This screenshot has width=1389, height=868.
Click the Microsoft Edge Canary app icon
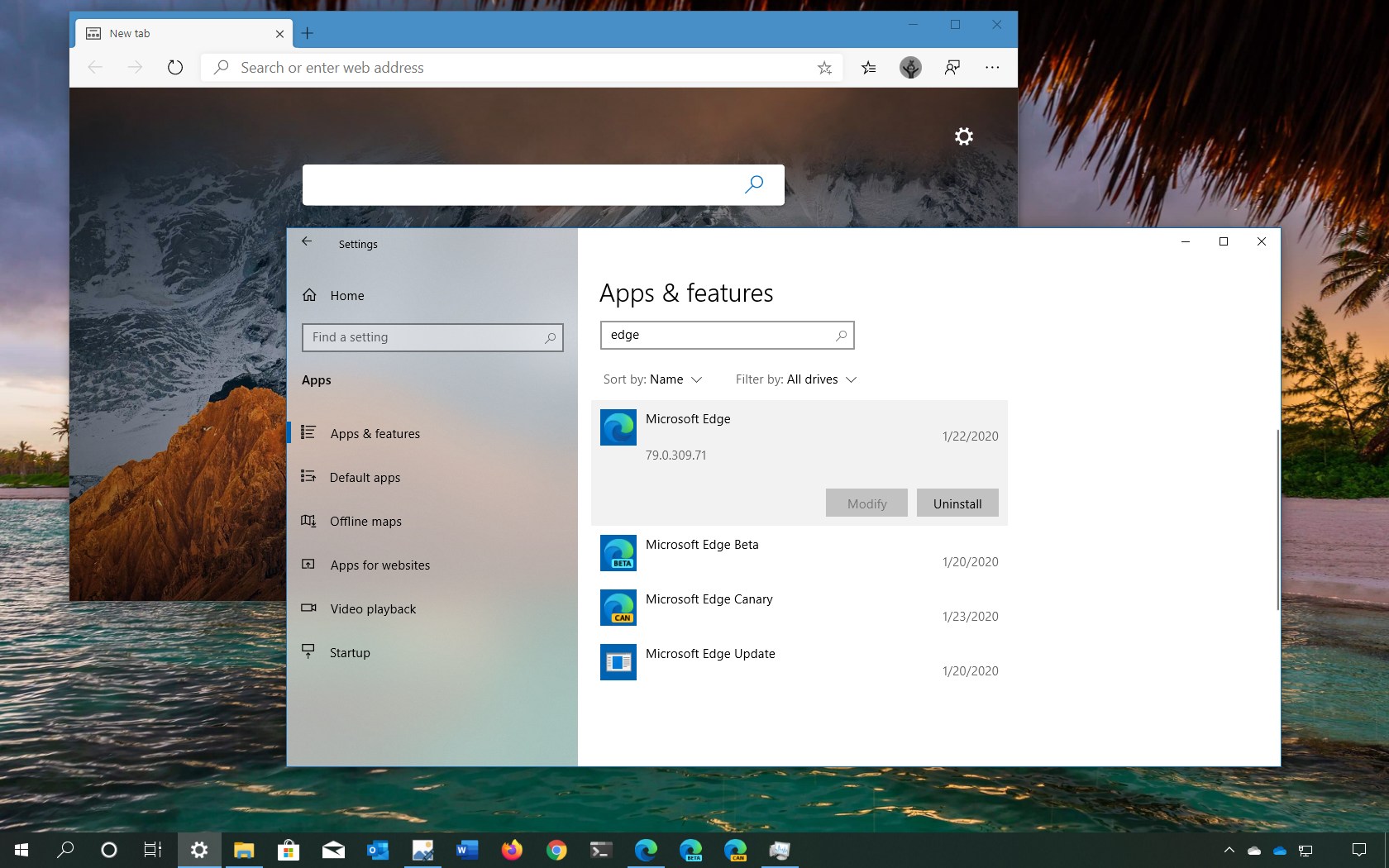618,607
